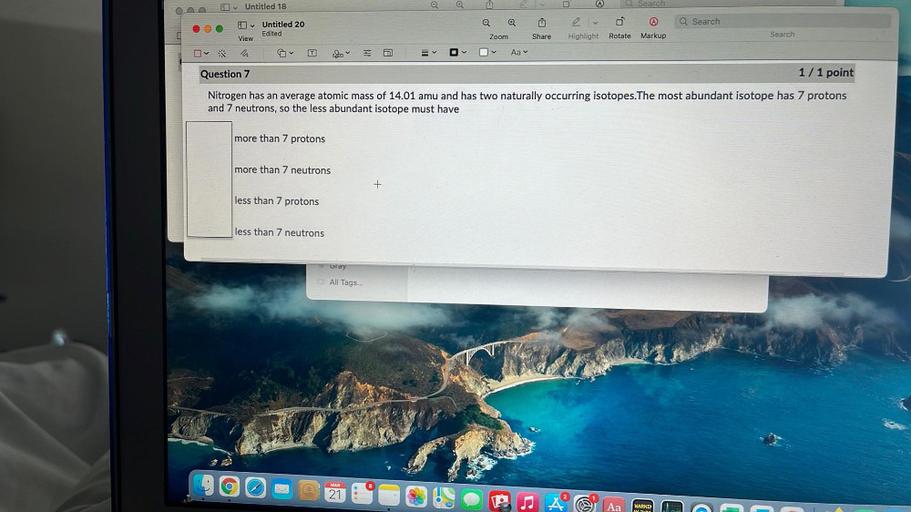This screenshot has width=911, height=512.
Task: Click the Share icon in Untitled 18 window
Action: pyautogui.click(x=489, y=5)
